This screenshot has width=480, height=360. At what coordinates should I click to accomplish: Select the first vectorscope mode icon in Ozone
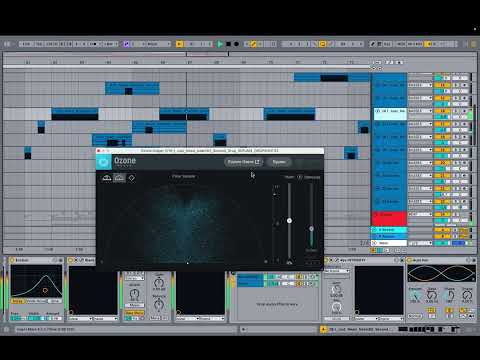(107, 178)
